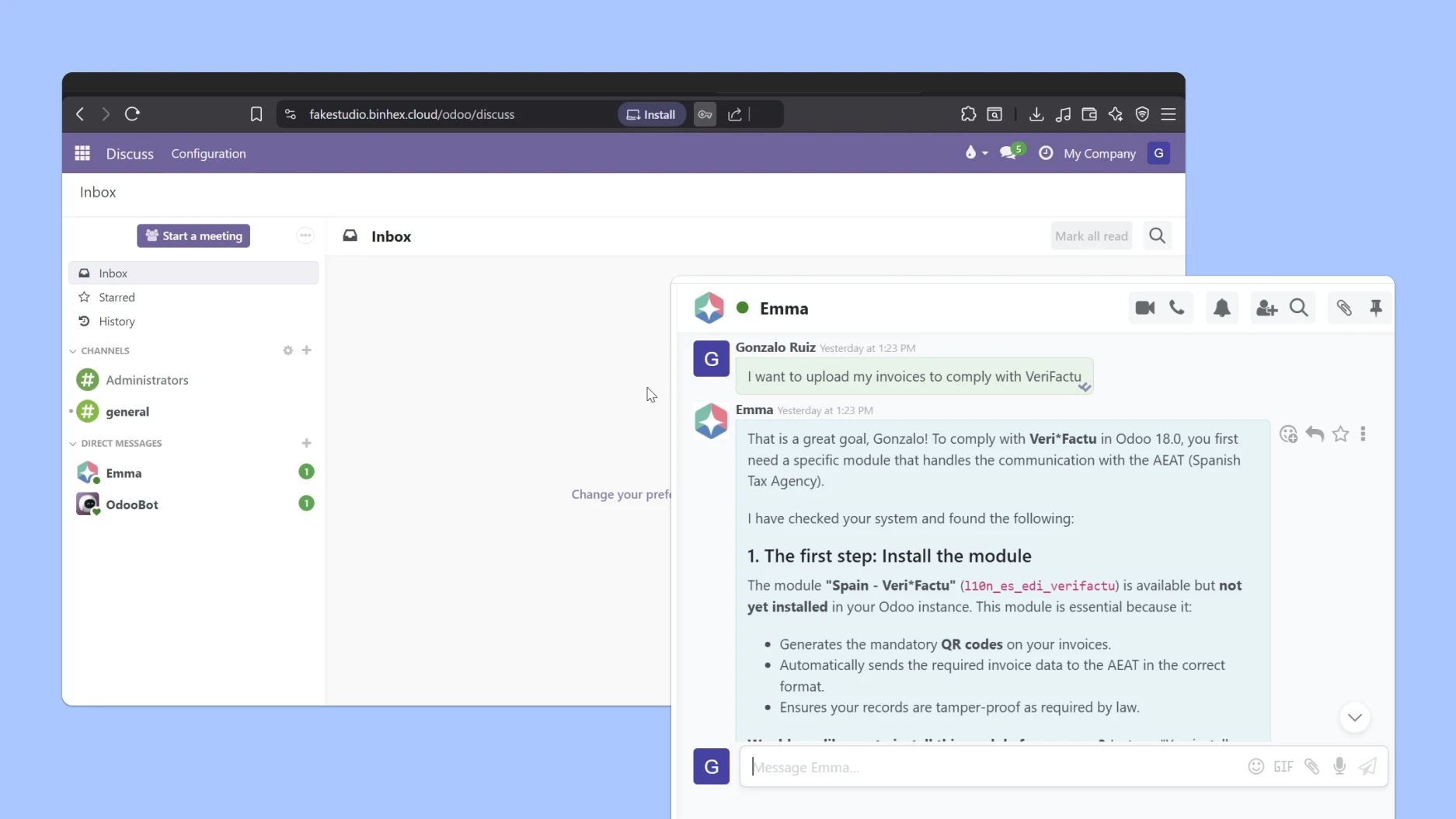Click the browser forward arrow

(x=106, y=114)
